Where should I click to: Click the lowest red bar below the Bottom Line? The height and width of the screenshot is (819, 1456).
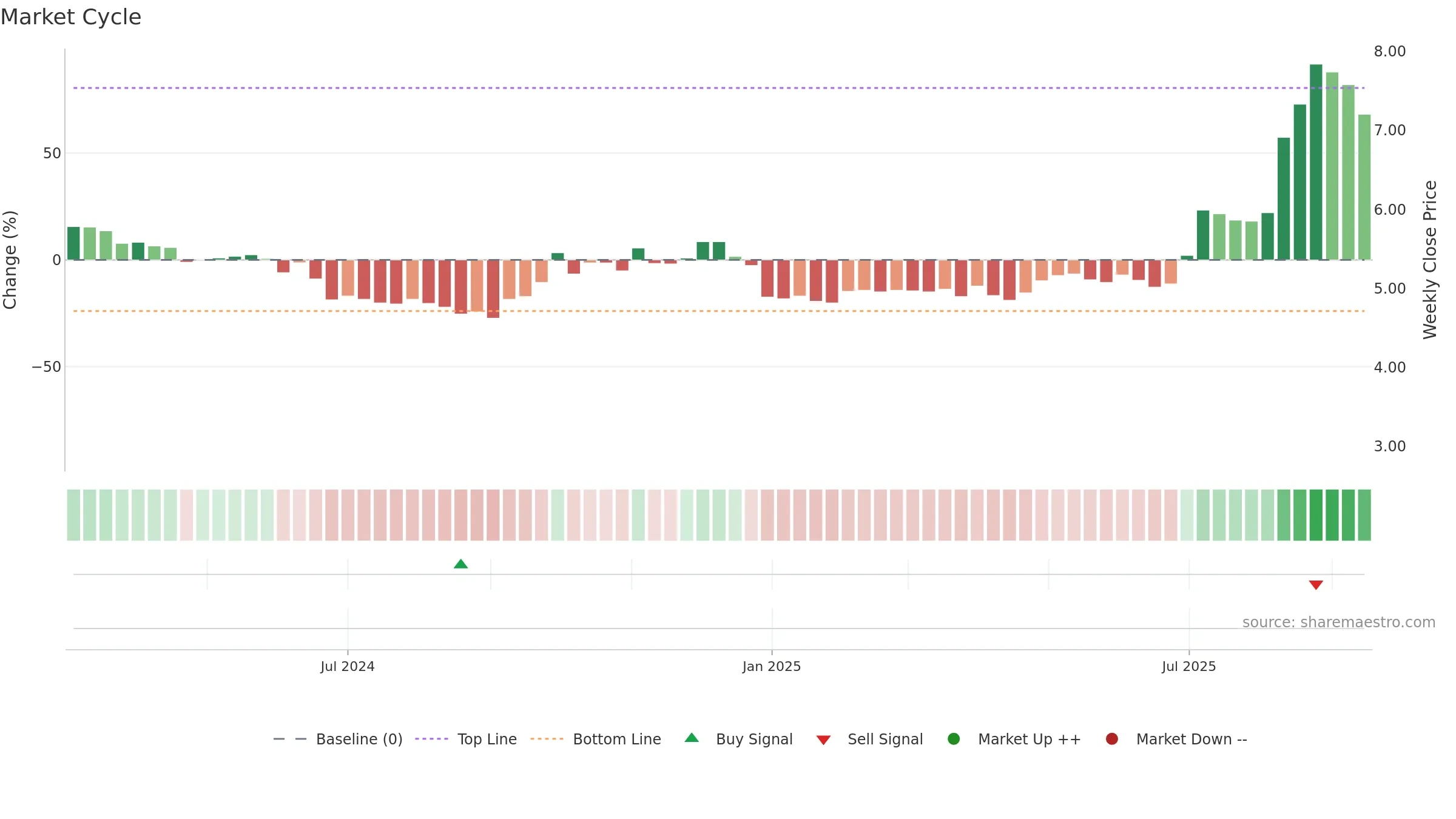(493, 289)
